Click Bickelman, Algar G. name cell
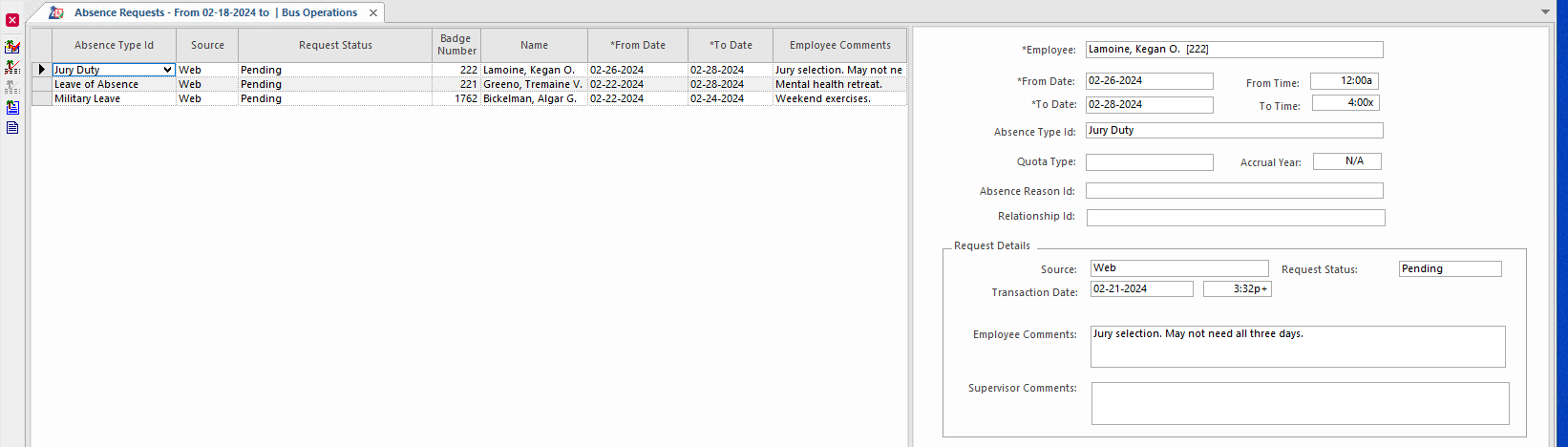This screenshot has width=1568, height=447. [534, 98]
